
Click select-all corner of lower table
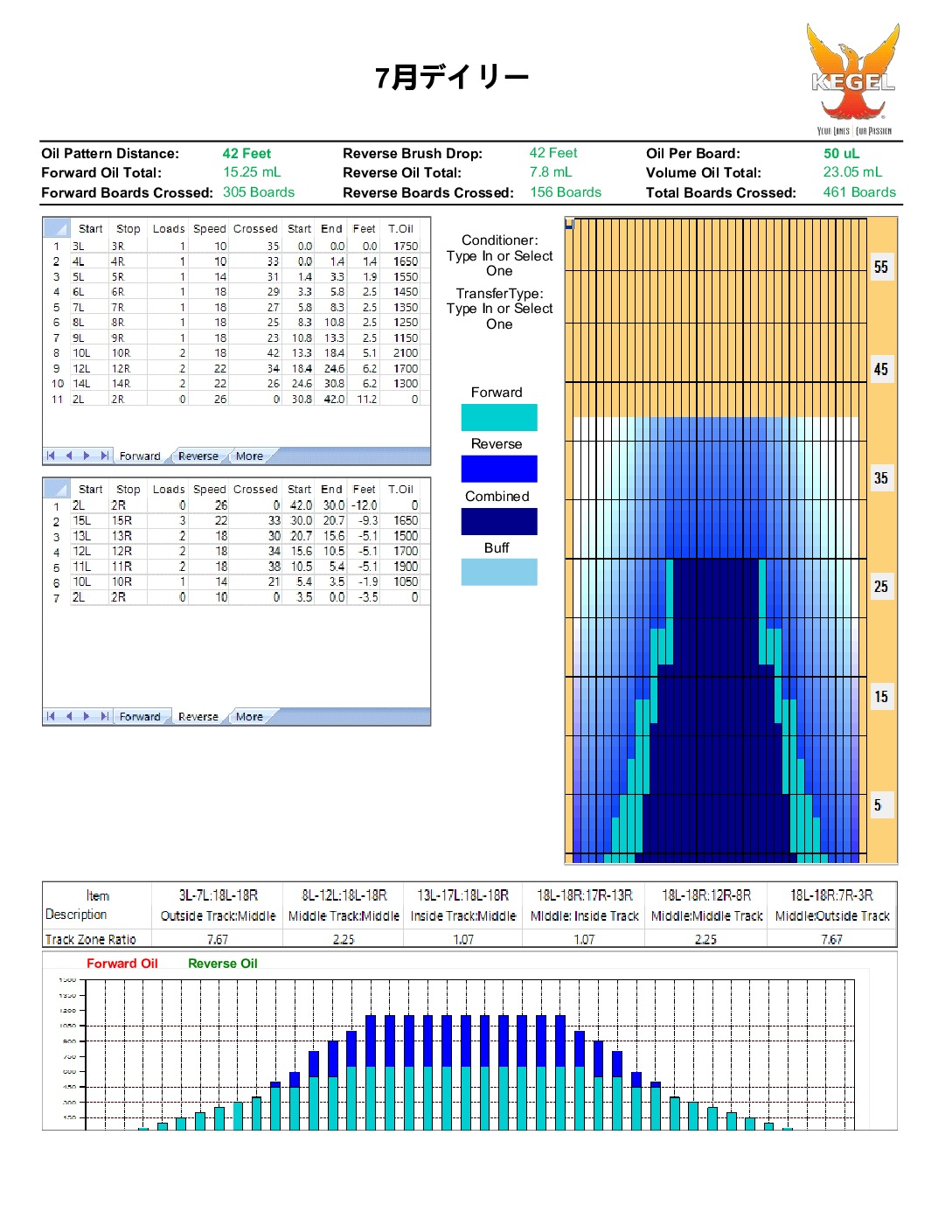(x=57, y=489)
